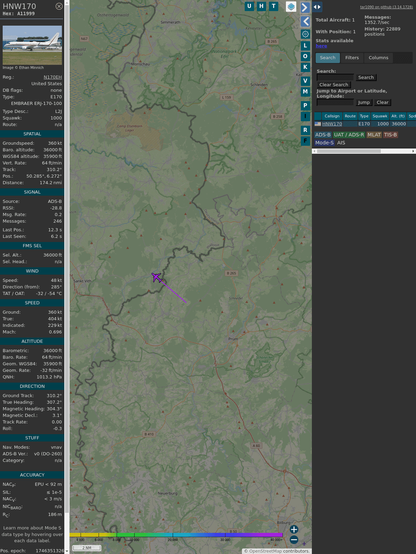Toggle the V map button
This screenshot has height=554, width=416.
coord(305,81)
